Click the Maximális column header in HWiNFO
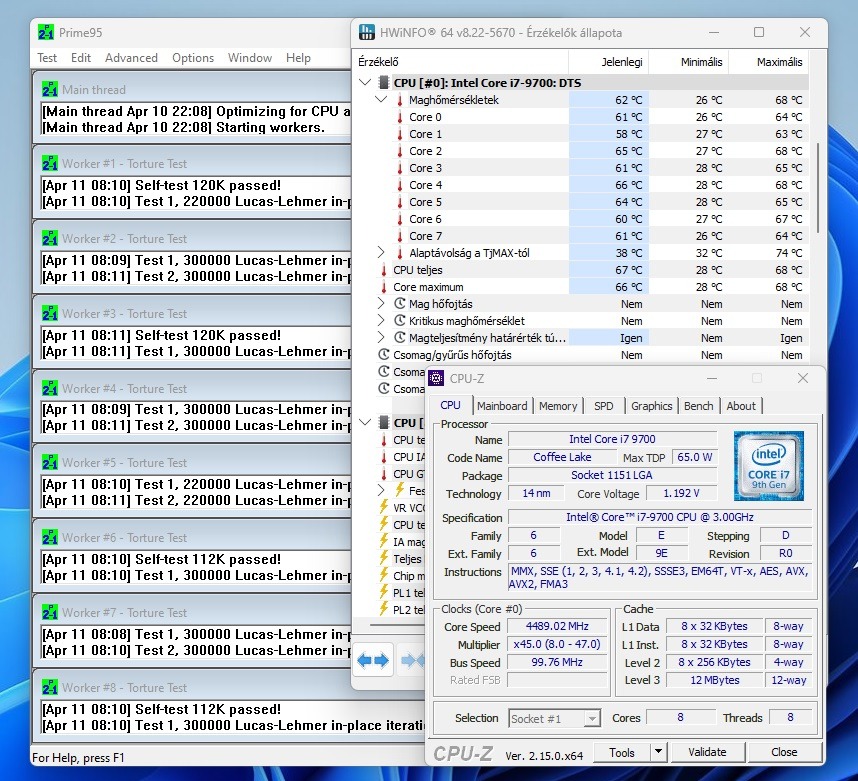 point(768,62)
